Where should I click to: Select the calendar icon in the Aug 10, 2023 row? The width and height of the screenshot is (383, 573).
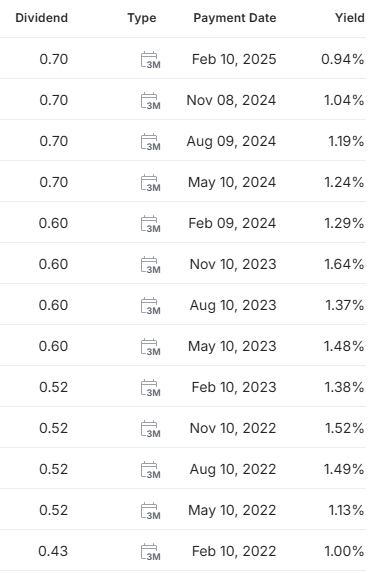click(x=151, y=306)
